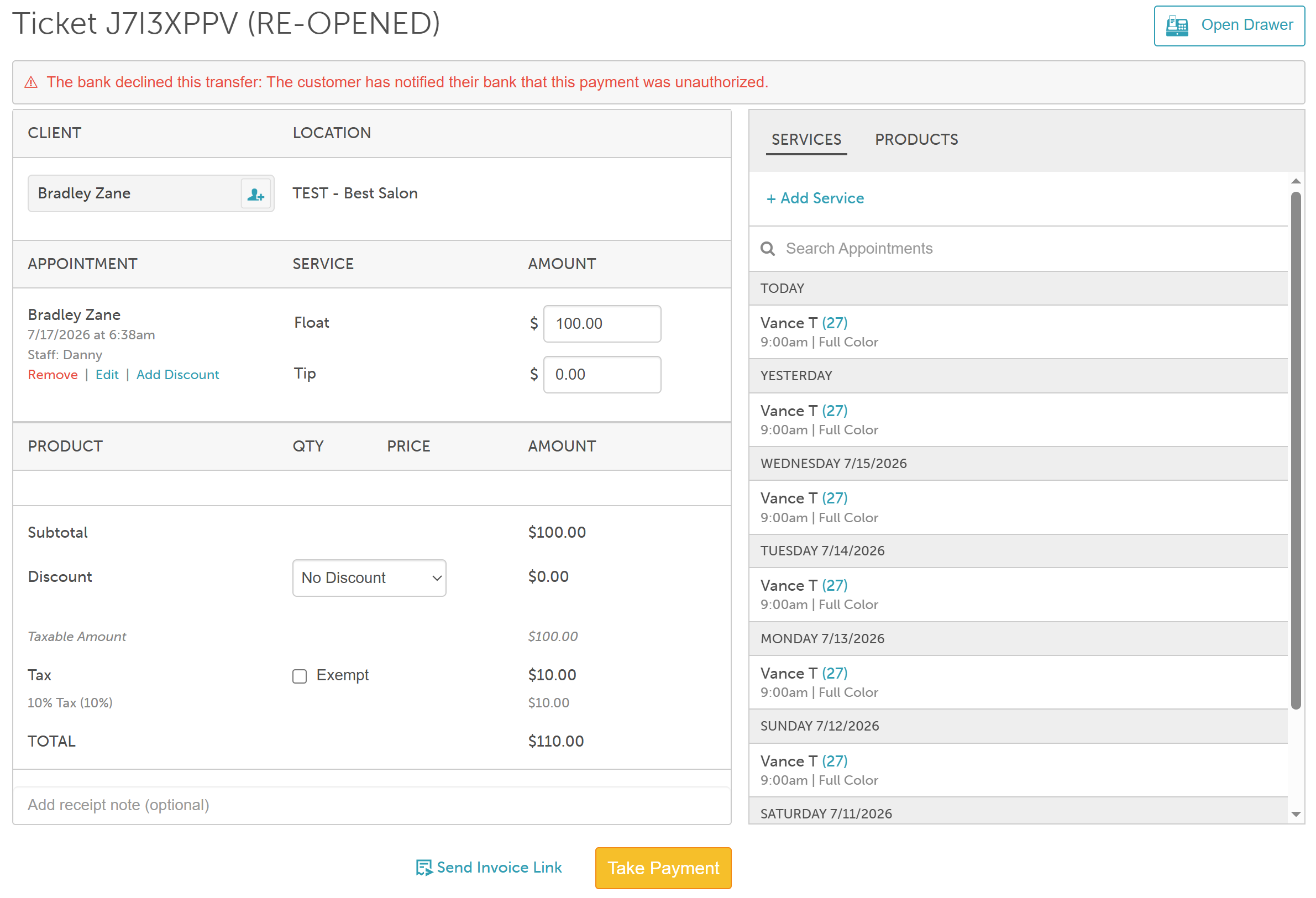Viewport: 1316px width, 898px height.
Task: Click the appointment date 7/17/2026 at 6:38am
Action: pos(91,335)
